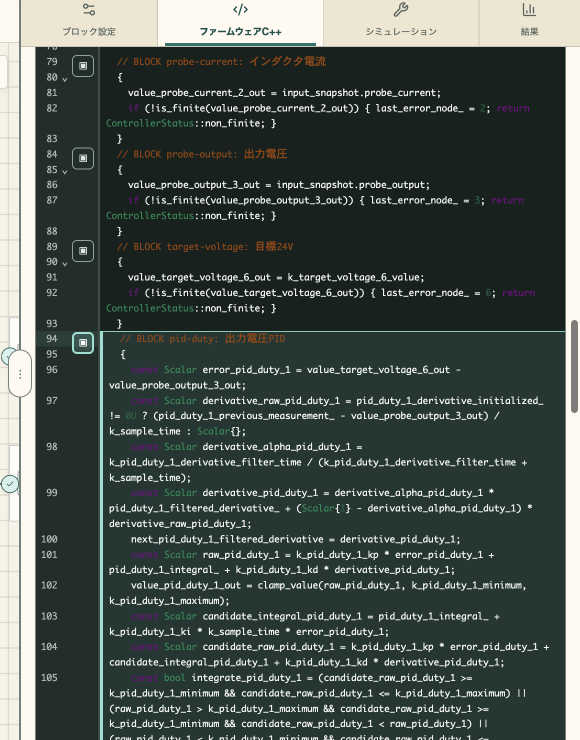This screenshot has height=740, width=580.
Task: Click line number 102 in the gutter
Action: (49, 585)
